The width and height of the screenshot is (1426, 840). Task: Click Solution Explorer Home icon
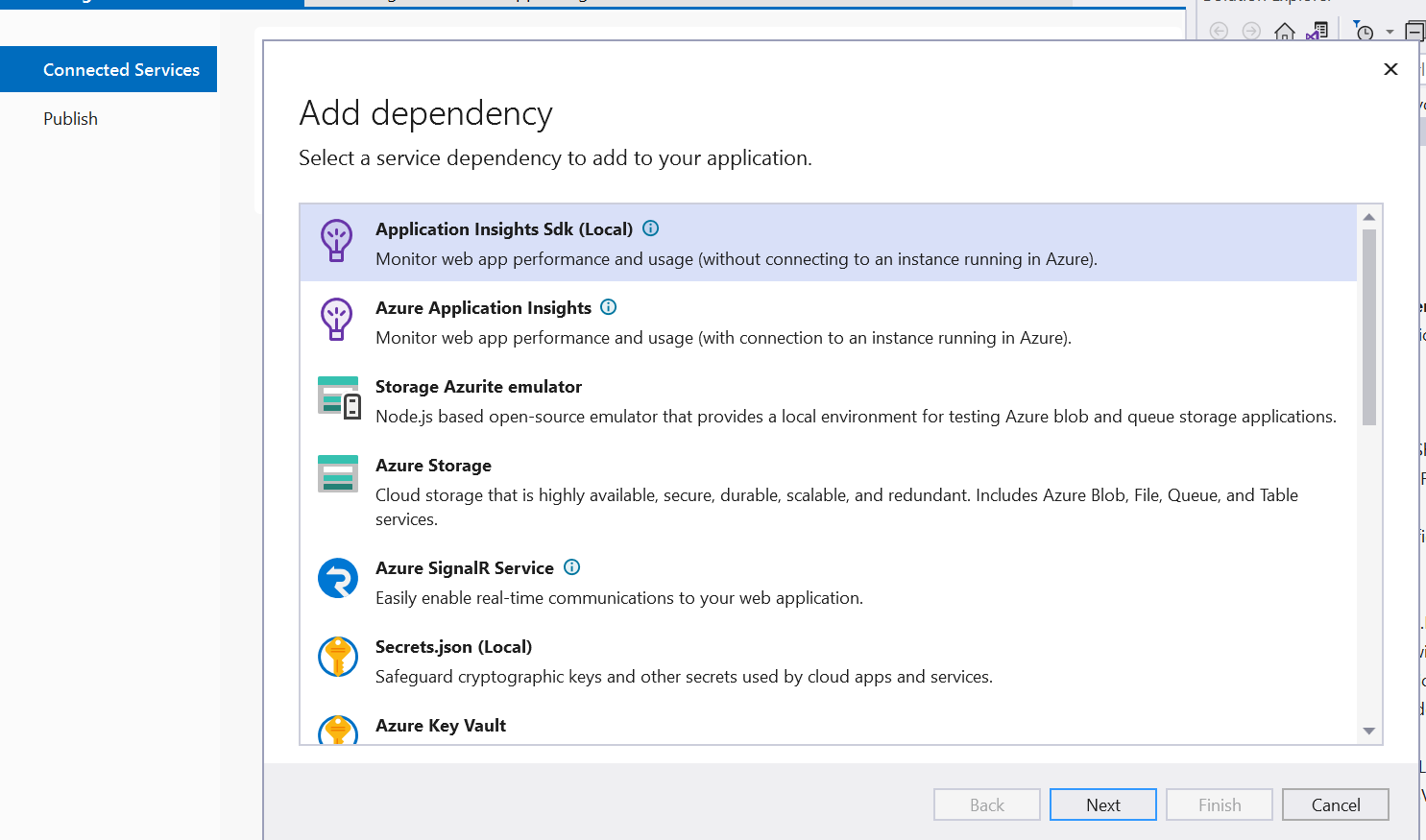tap(1284, 32)
